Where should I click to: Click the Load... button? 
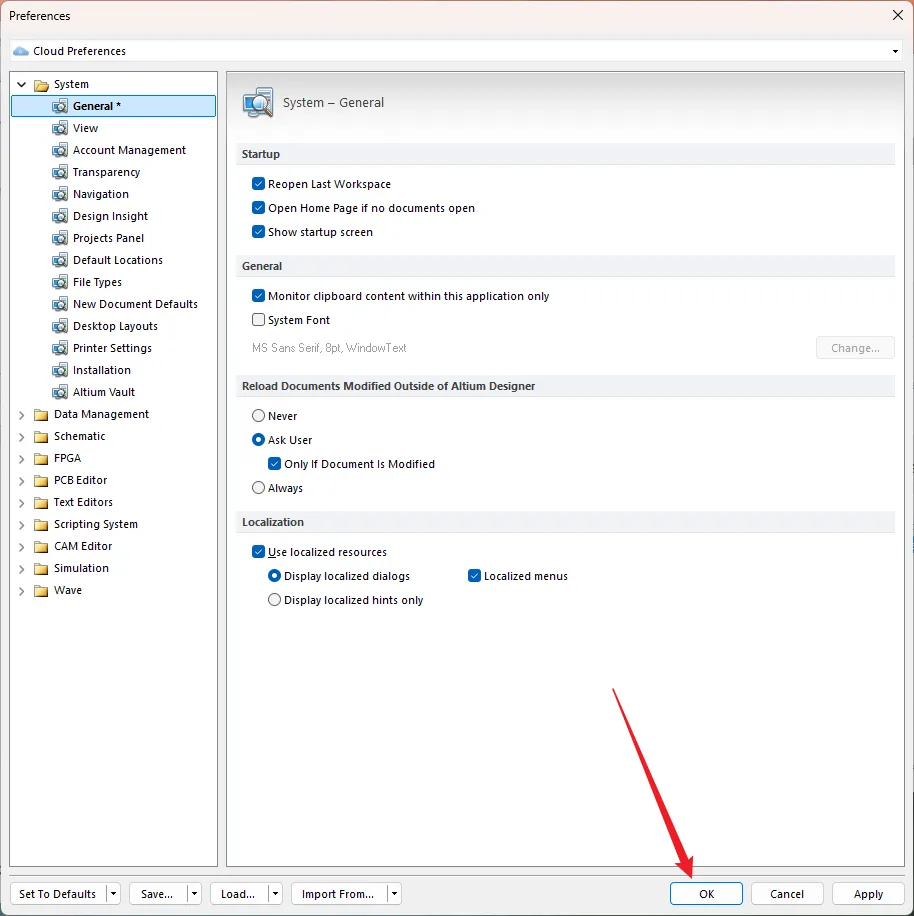pyautogui.click(x=238, y=894)
